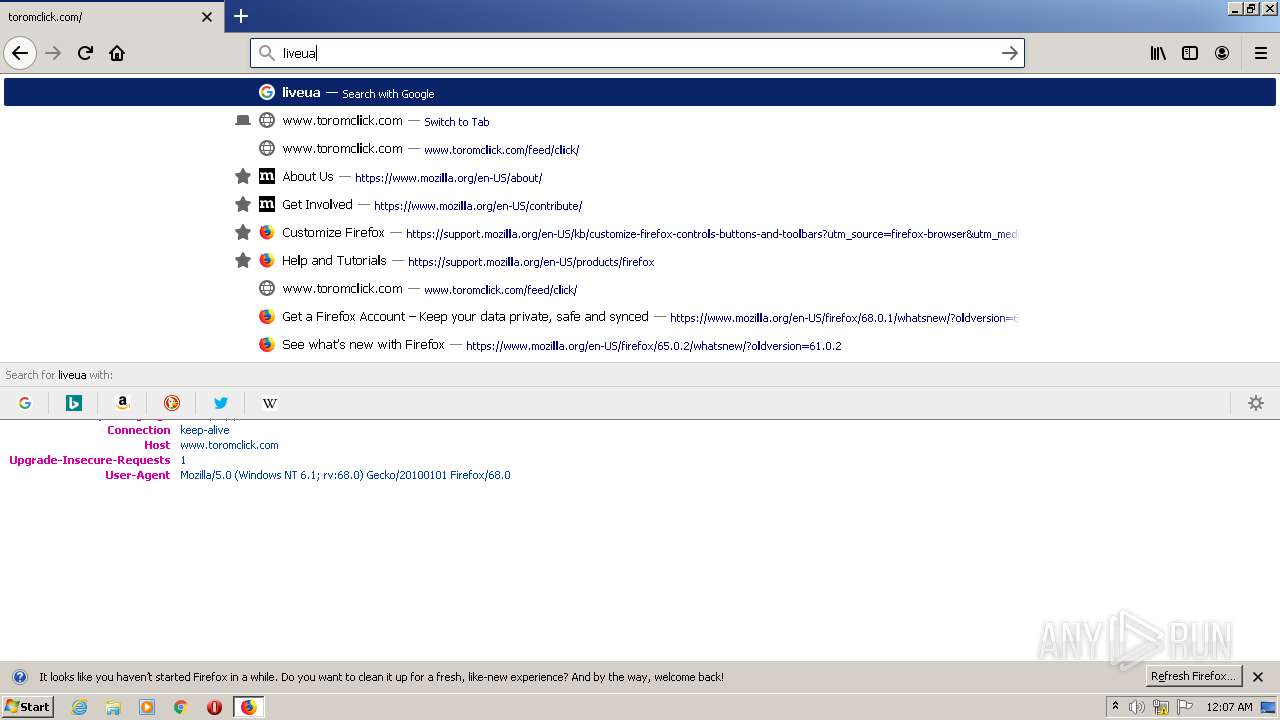This screenshot has height=720, width=1280.
Task: Select 'liveua — Search with Google' suggestion
Action: (x=640, y=92)
